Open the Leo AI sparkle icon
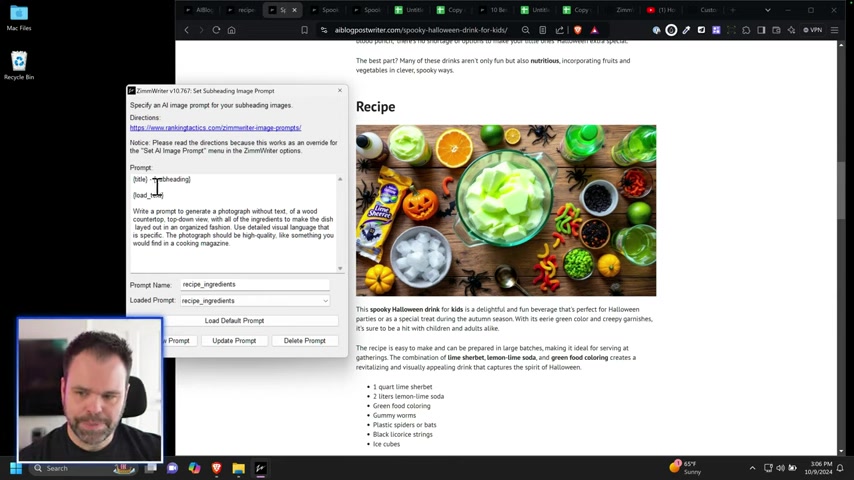The height and width of the screenshot is (480, 854). (791, 31)
